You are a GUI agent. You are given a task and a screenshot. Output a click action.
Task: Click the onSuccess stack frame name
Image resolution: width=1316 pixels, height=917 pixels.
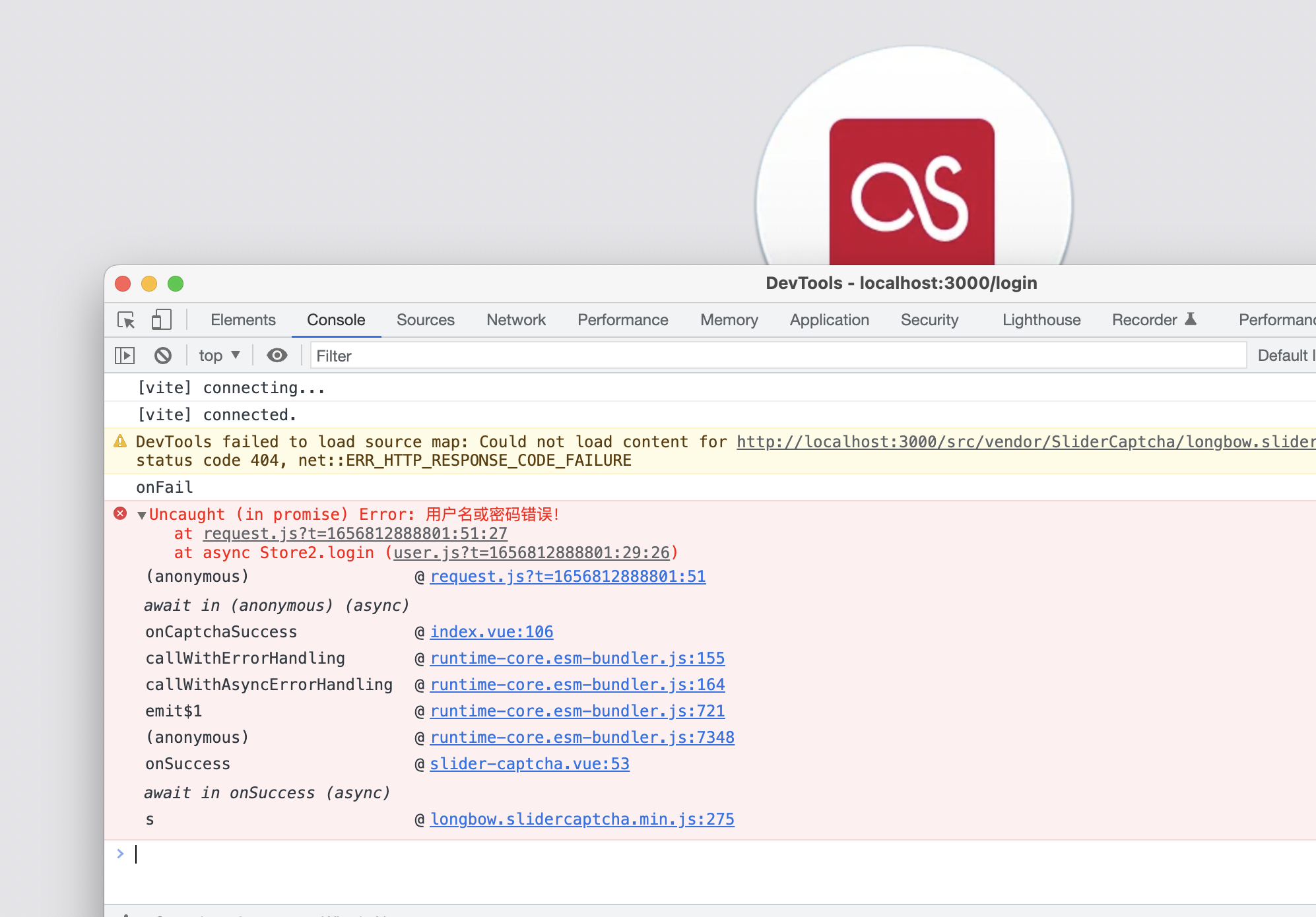pos(188,764)
